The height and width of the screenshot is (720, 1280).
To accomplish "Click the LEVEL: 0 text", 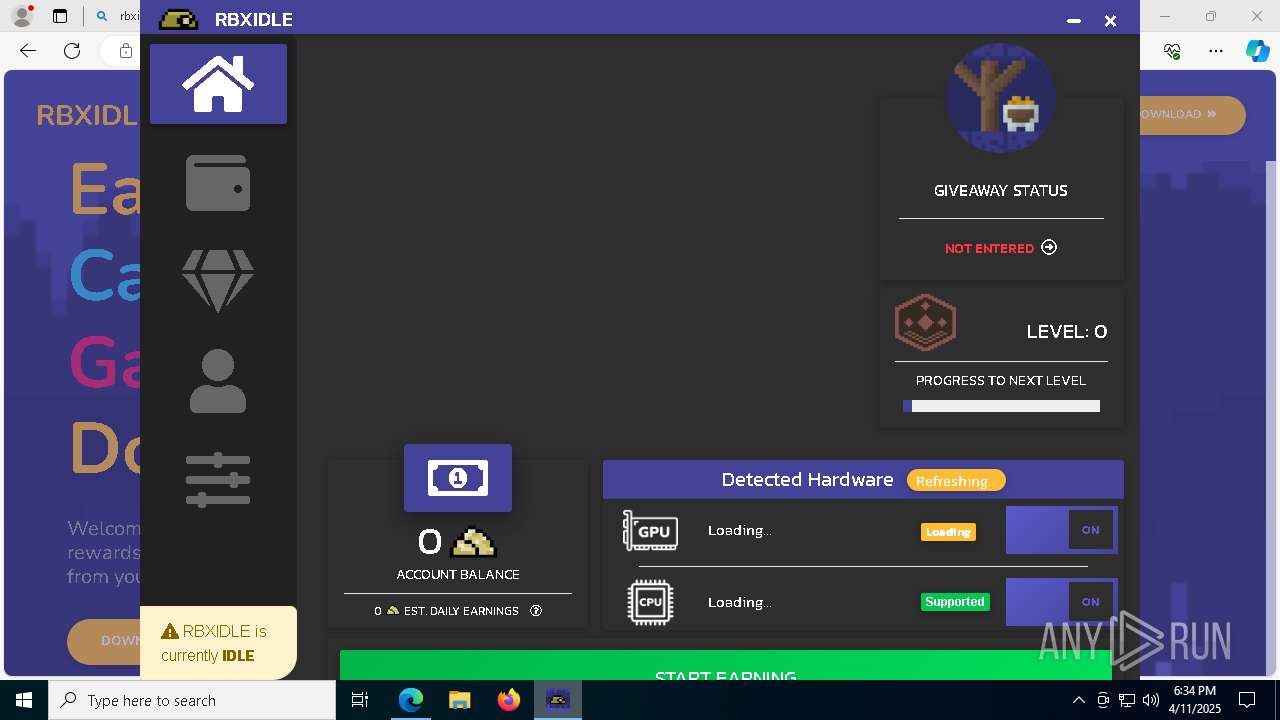I will click(1067, 332).
